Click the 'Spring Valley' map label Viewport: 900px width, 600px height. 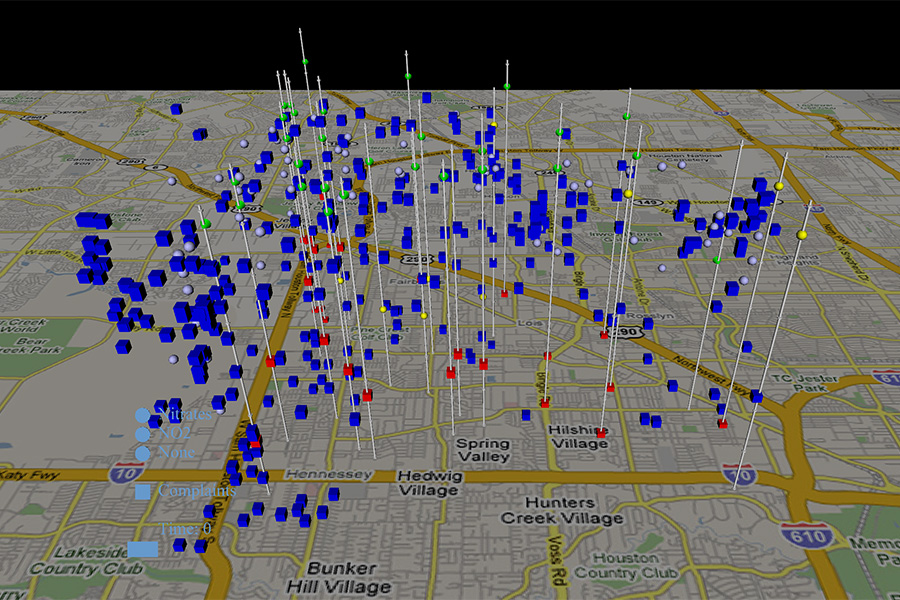pyautogui.click(x=483, y=450)
